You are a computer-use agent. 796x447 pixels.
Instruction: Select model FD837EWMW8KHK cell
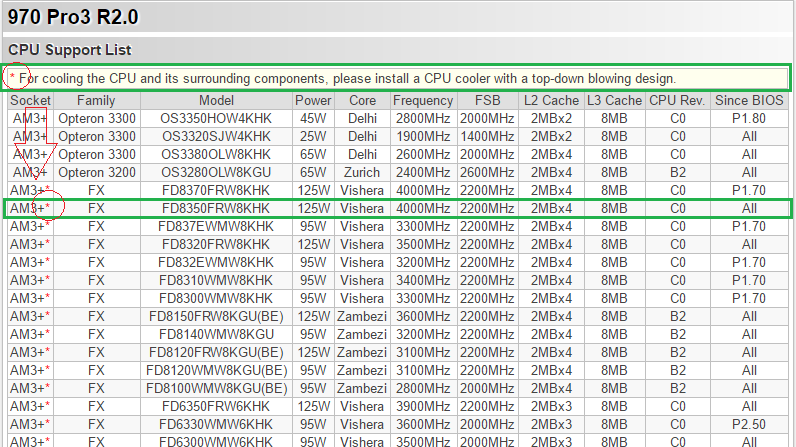pyautogui.click(x=216, y=226)
